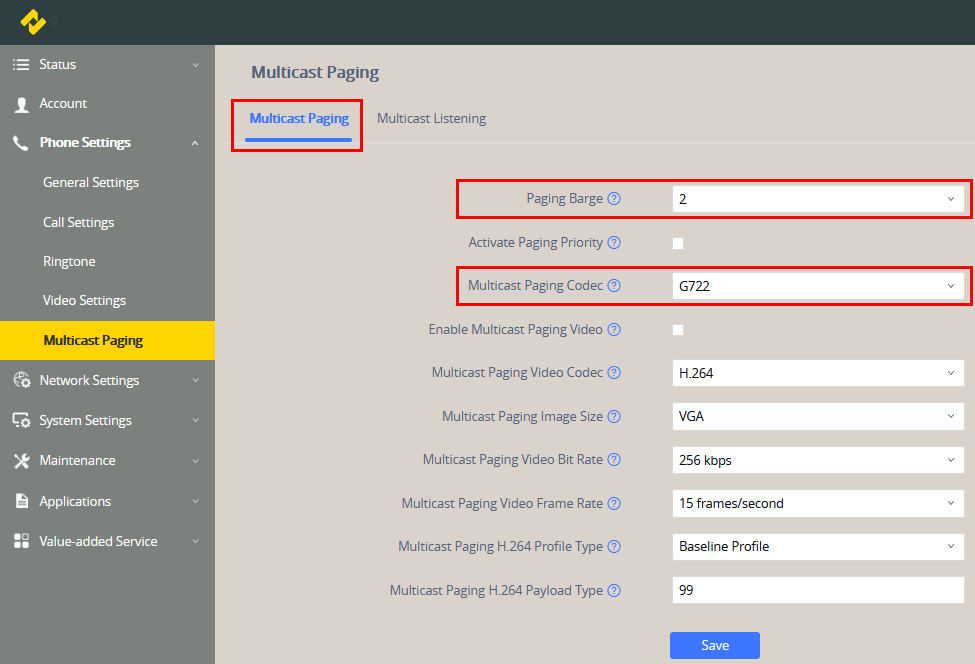The image size is (975, 664).
Task: Click the Network Settings label
Action: 89,380
